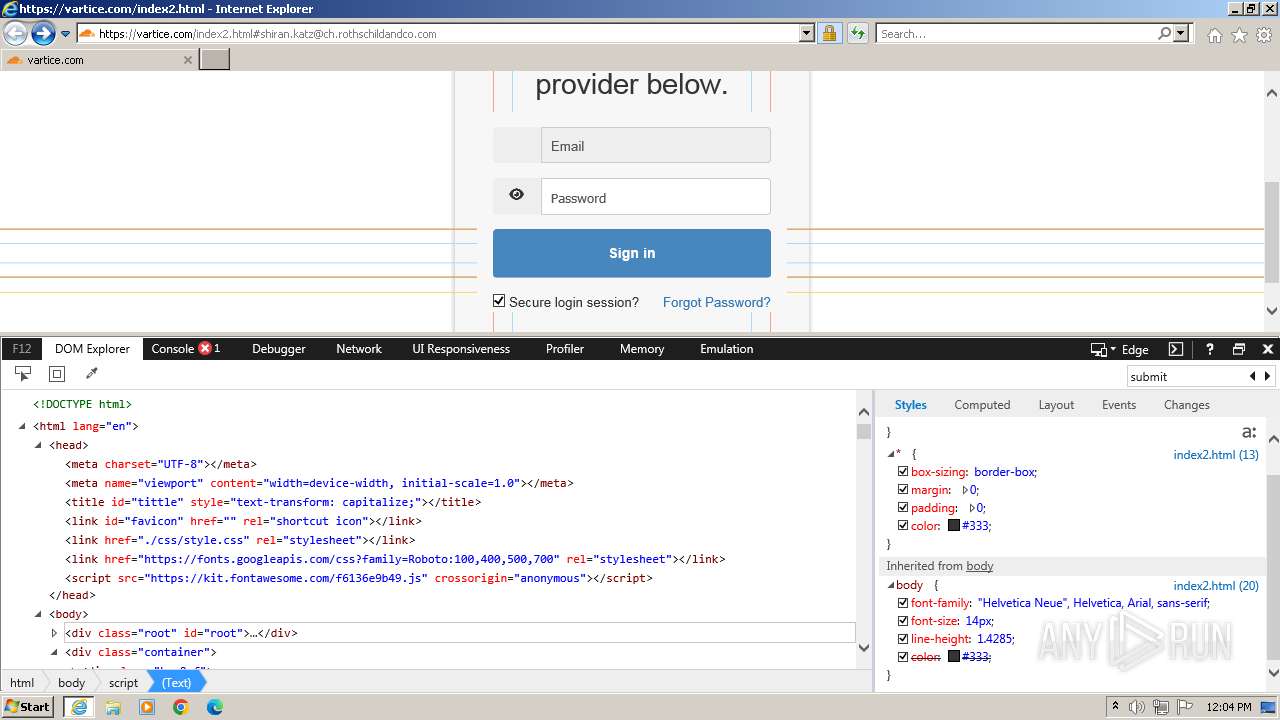Uncheck Secure login session checkbox
The width and height of the screenshot is (1280, 720).
coord(499,301)
